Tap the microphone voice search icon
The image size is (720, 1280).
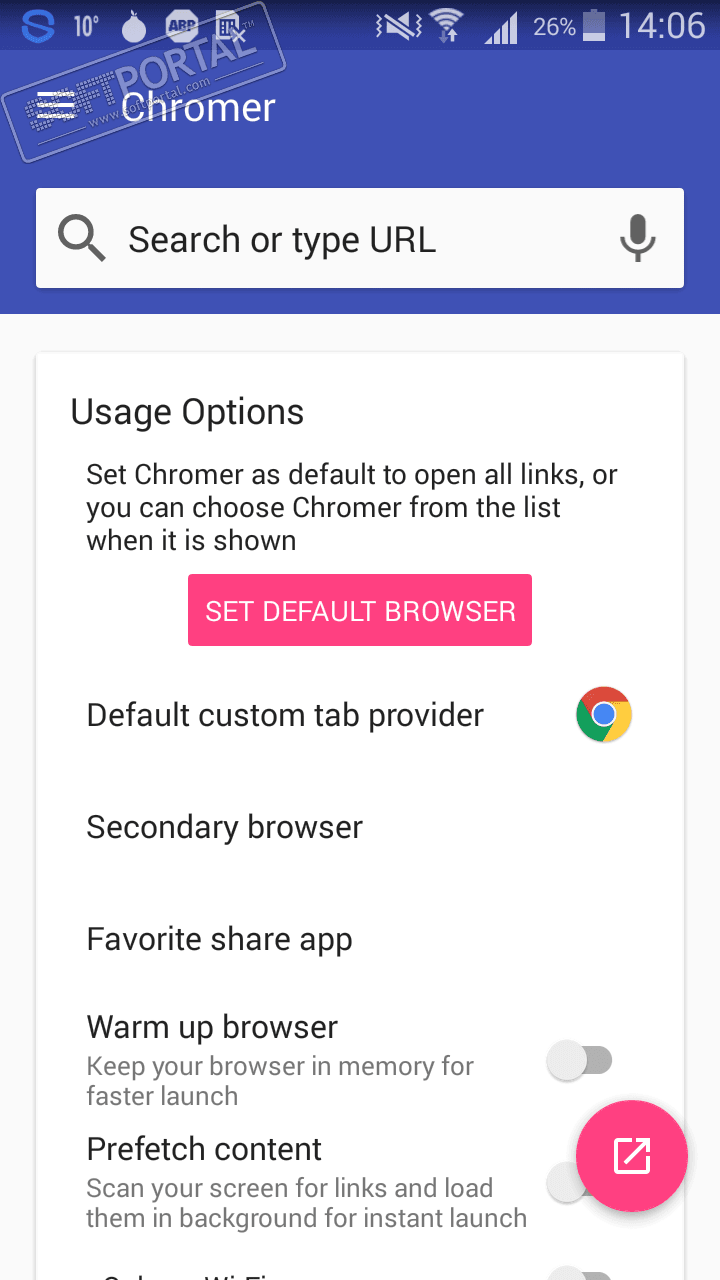(x=637, y=239)
